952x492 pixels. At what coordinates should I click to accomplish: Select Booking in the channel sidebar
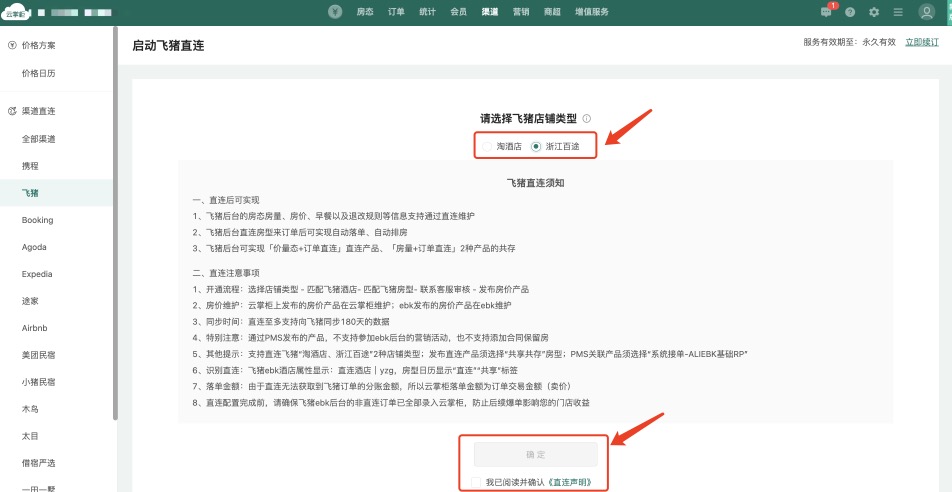coord(37,220)
